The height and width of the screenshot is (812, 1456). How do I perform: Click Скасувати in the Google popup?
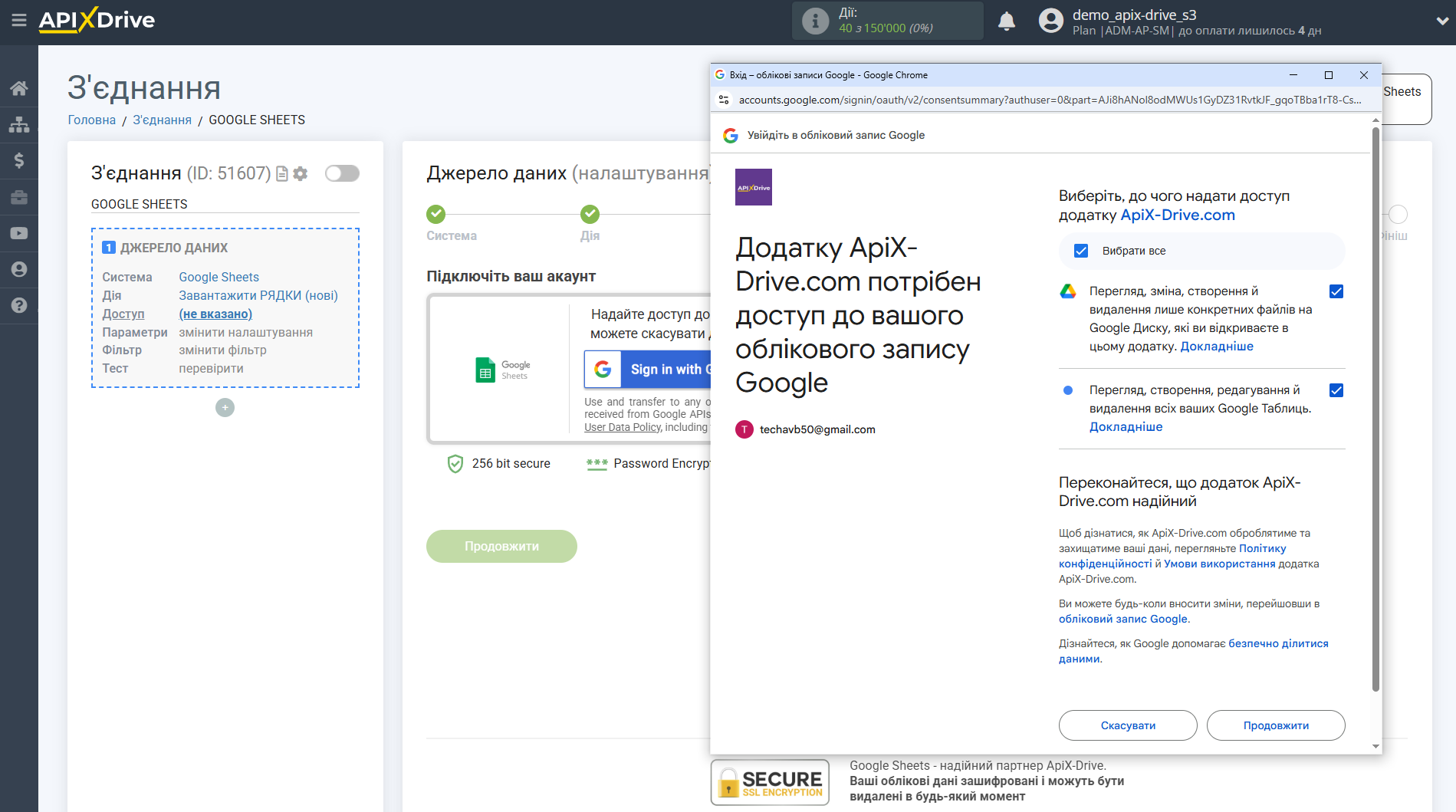(1128, 725)
